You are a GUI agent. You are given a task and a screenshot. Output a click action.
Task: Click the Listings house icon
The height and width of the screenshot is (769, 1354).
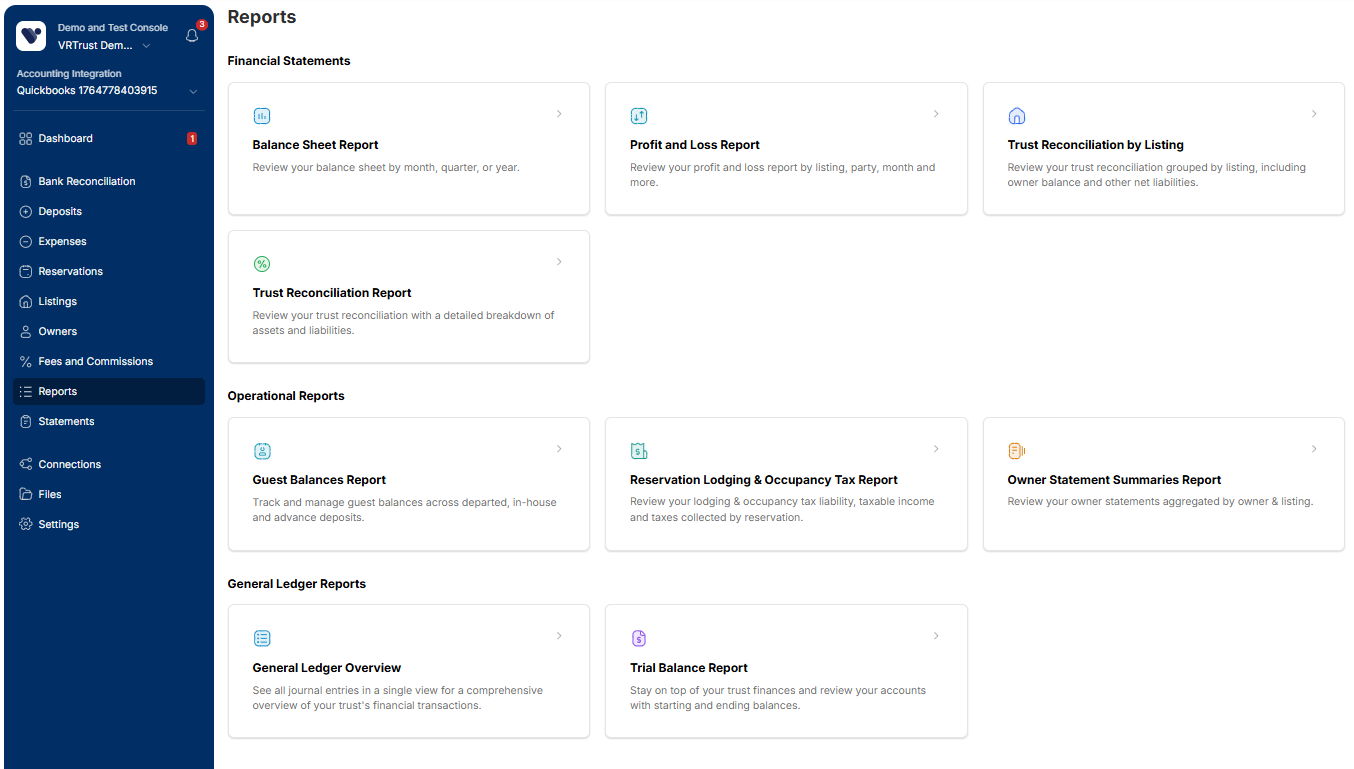pos(26,302)
